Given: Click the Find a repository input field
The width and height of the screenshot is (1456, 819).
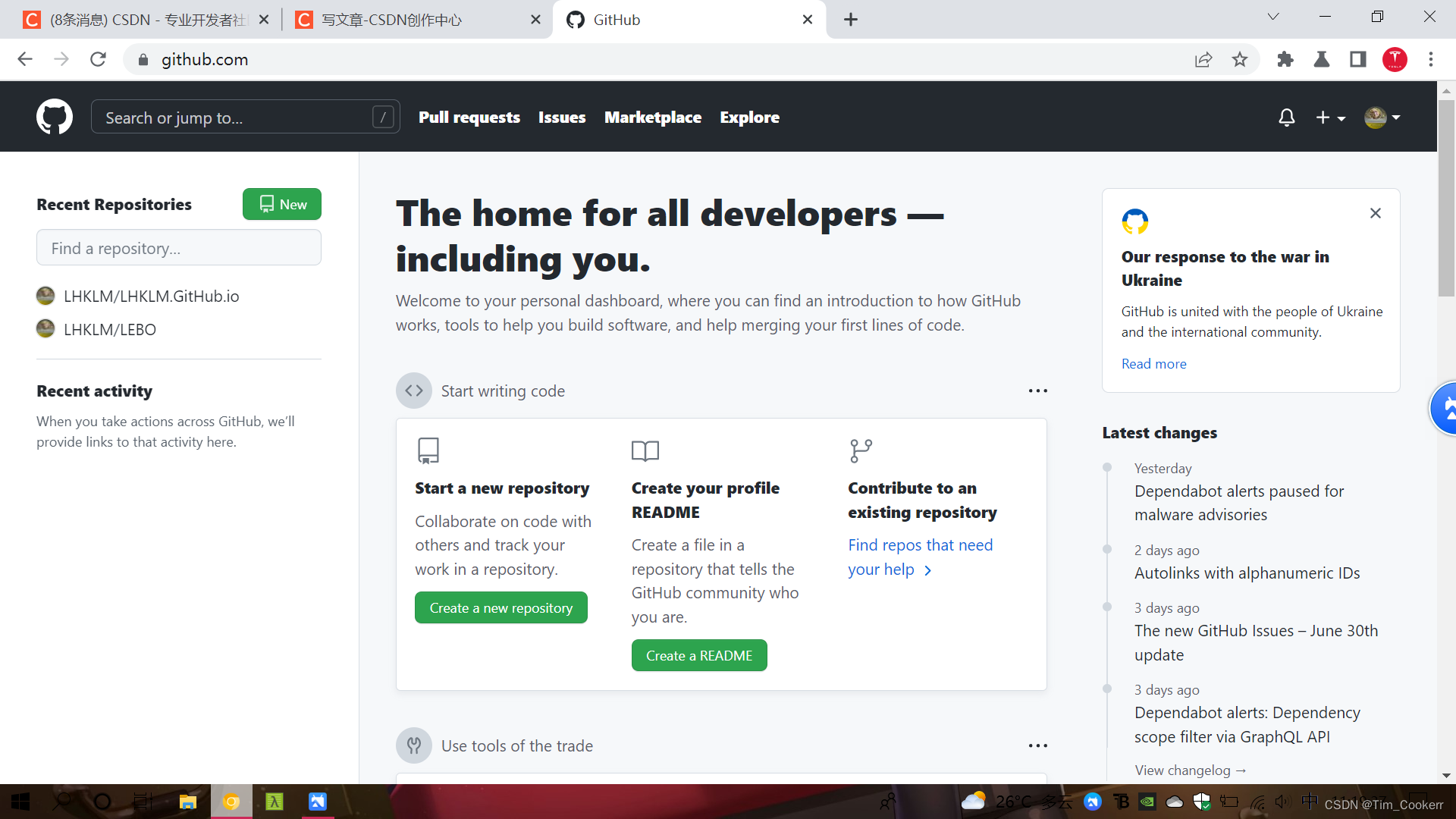Looking at the screenshot, I should pos(179,248).
